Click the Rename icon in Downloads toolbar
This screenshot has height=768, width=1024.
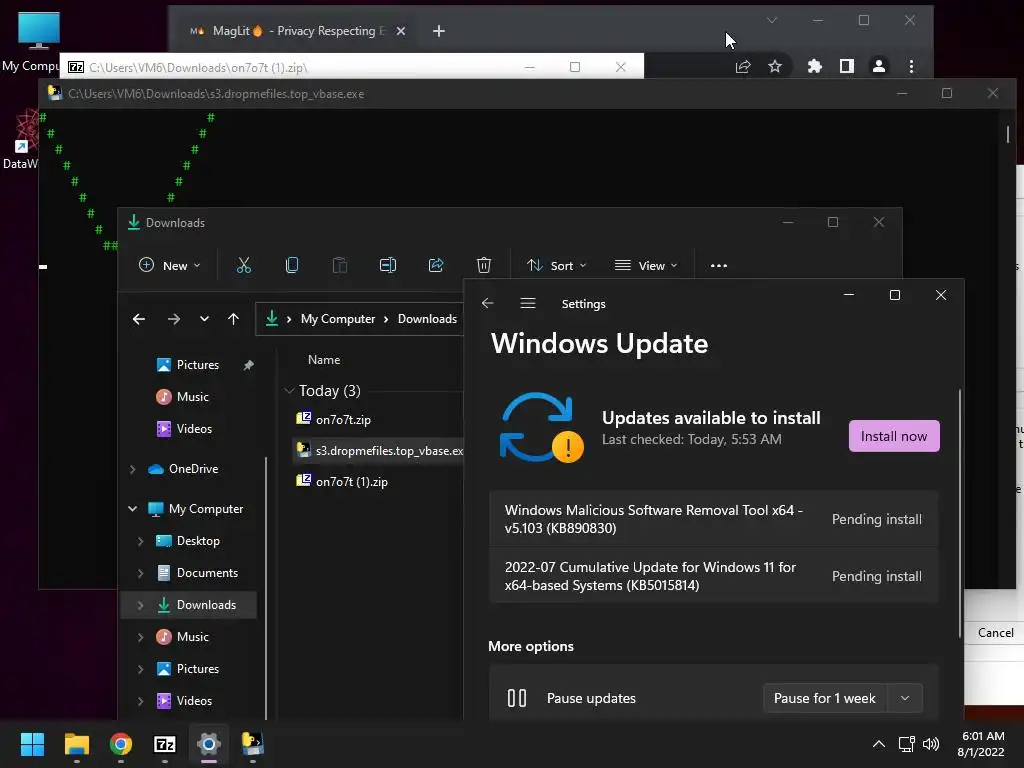pyautogui.click(x=388, y=265)
